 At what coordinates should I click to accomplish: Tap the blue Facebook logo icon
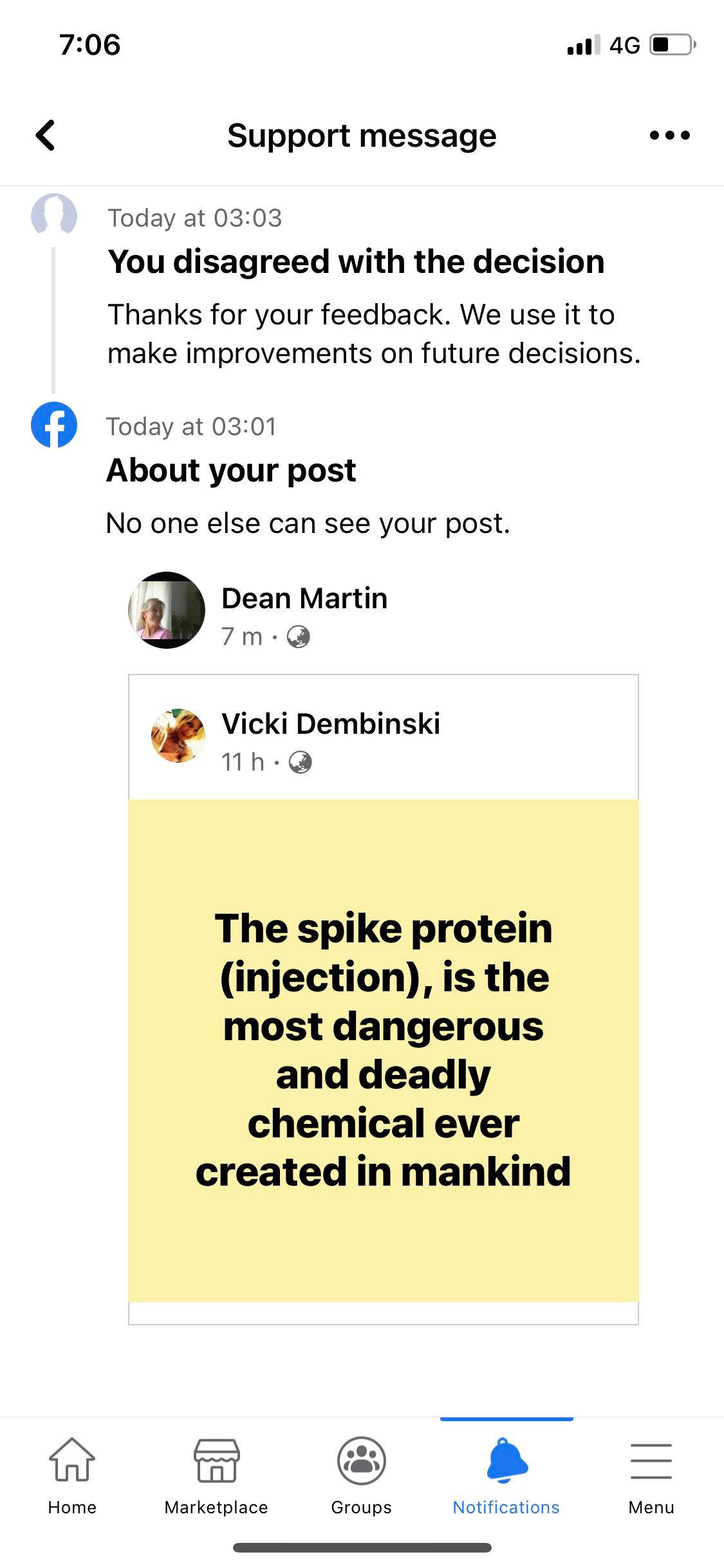pyautogui.click(x=54, y=425)
